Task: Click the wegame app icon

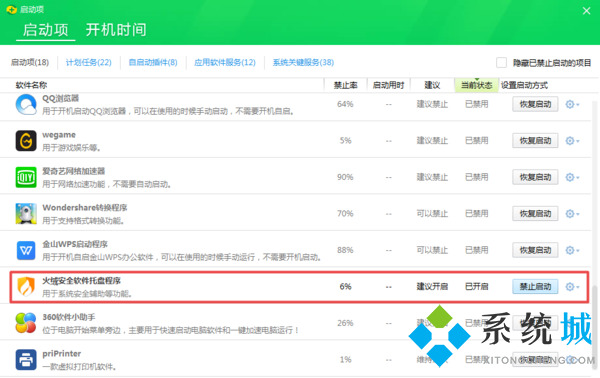Action: point(26,140)
